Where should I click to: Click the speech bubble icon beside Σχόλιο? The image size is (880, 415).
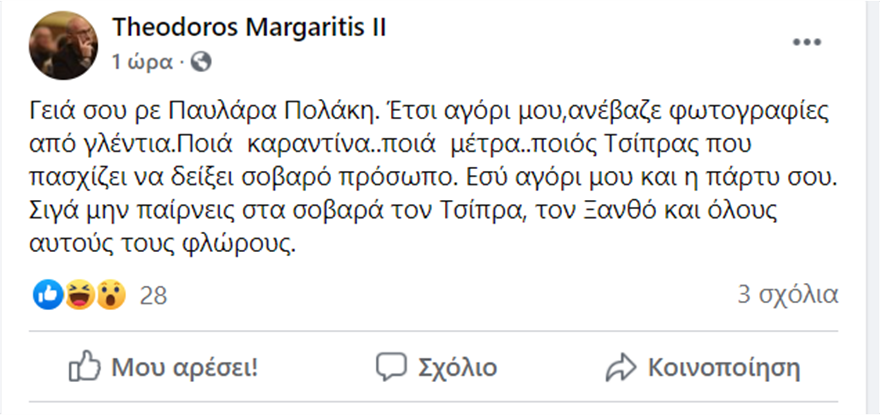[x=390, y=366]
